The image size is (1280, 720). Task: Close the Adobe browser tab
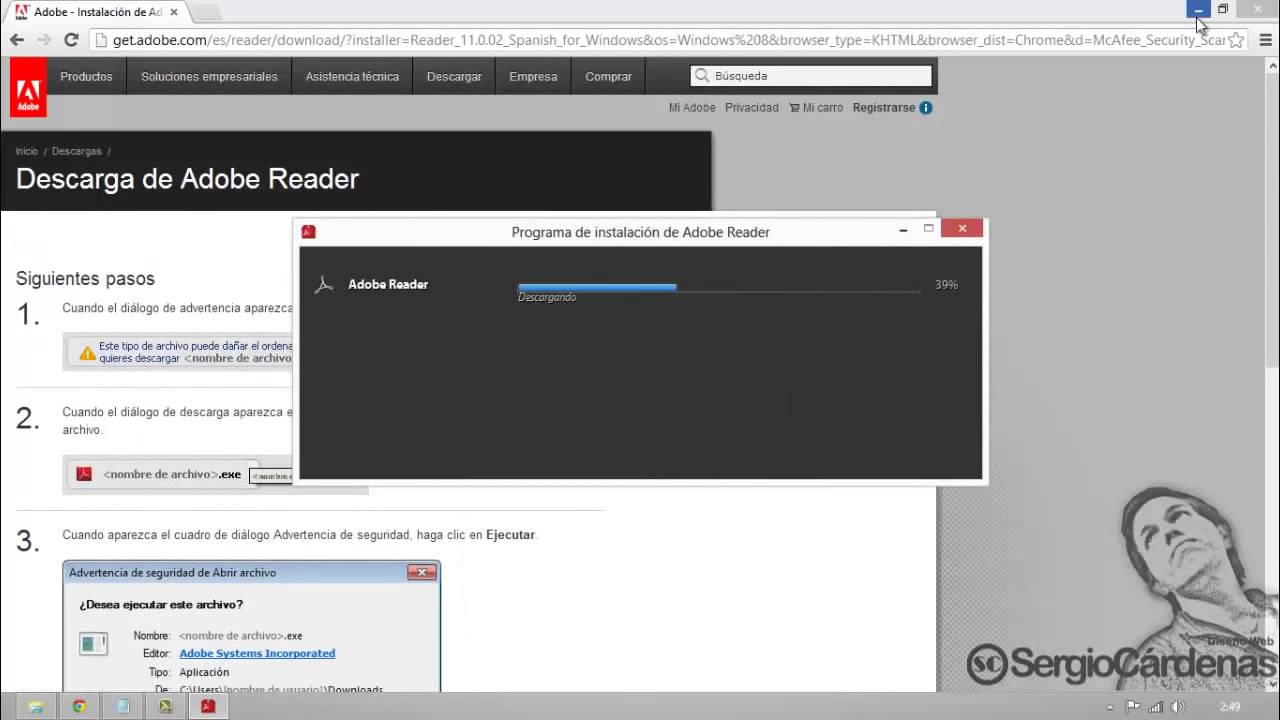tap(174, 12)
